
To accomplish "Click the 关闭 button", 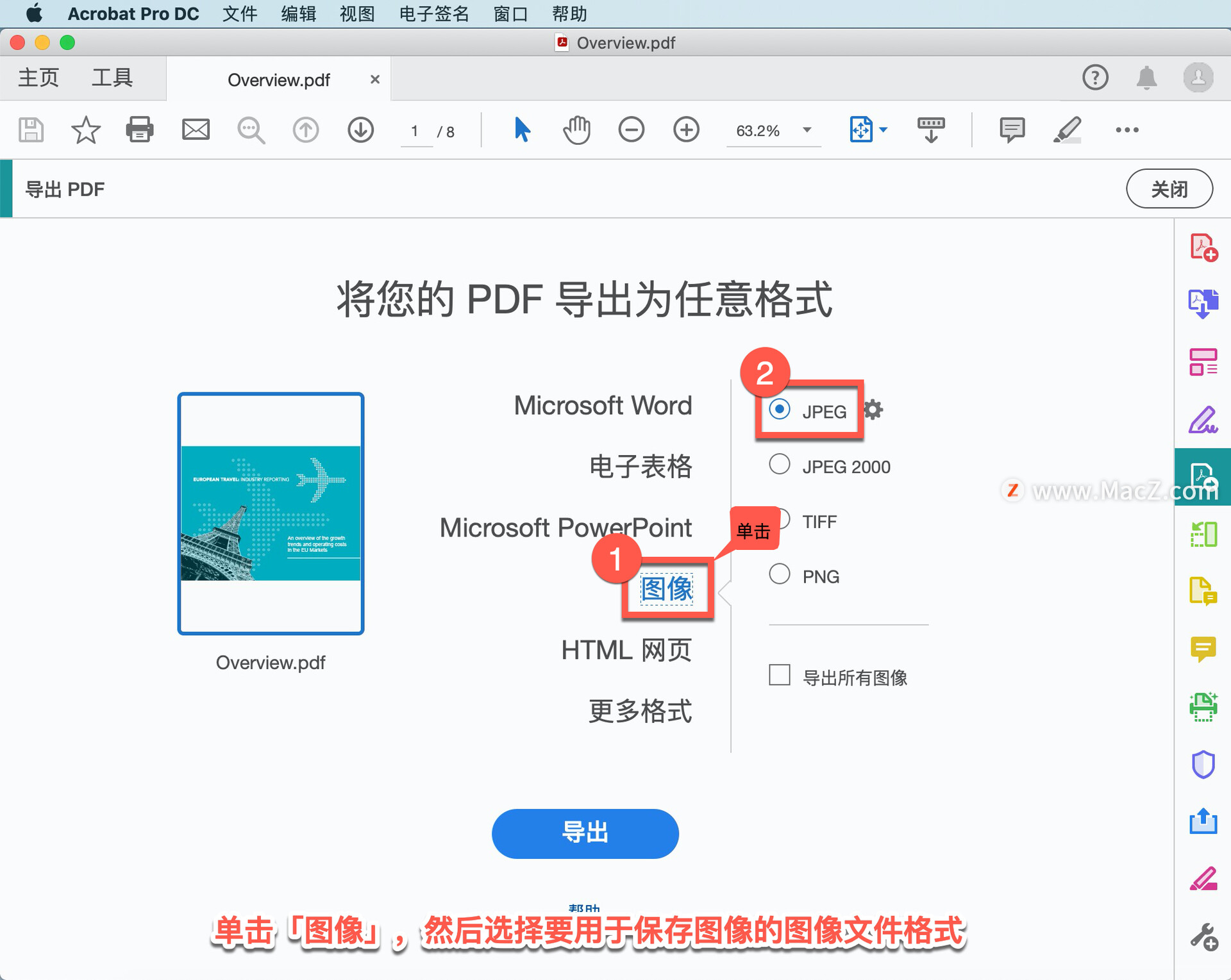I will 1169,189.
